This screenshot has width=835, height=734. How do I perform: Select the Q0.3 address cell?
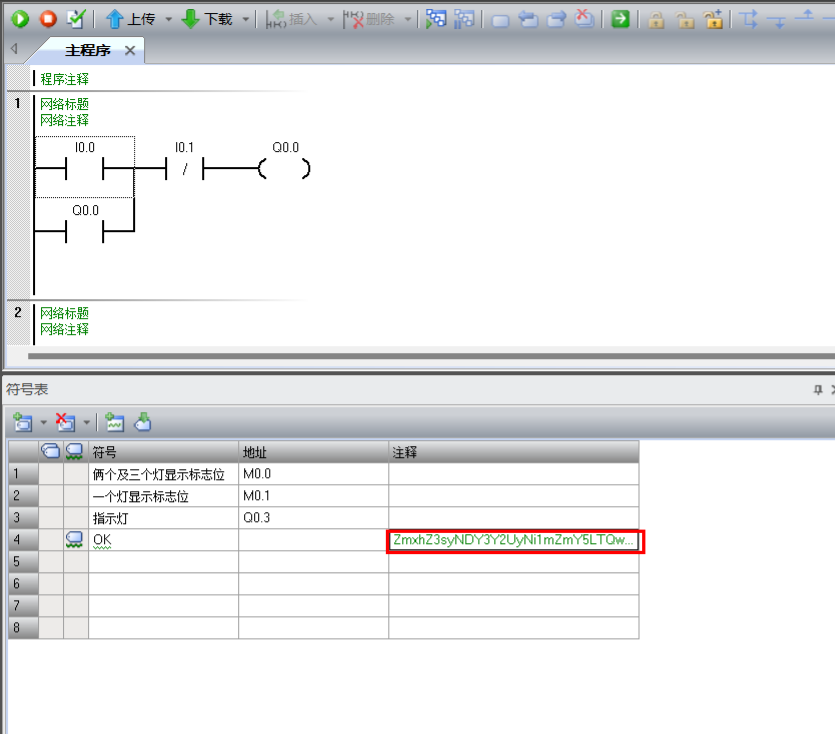(x=313, y=517)
